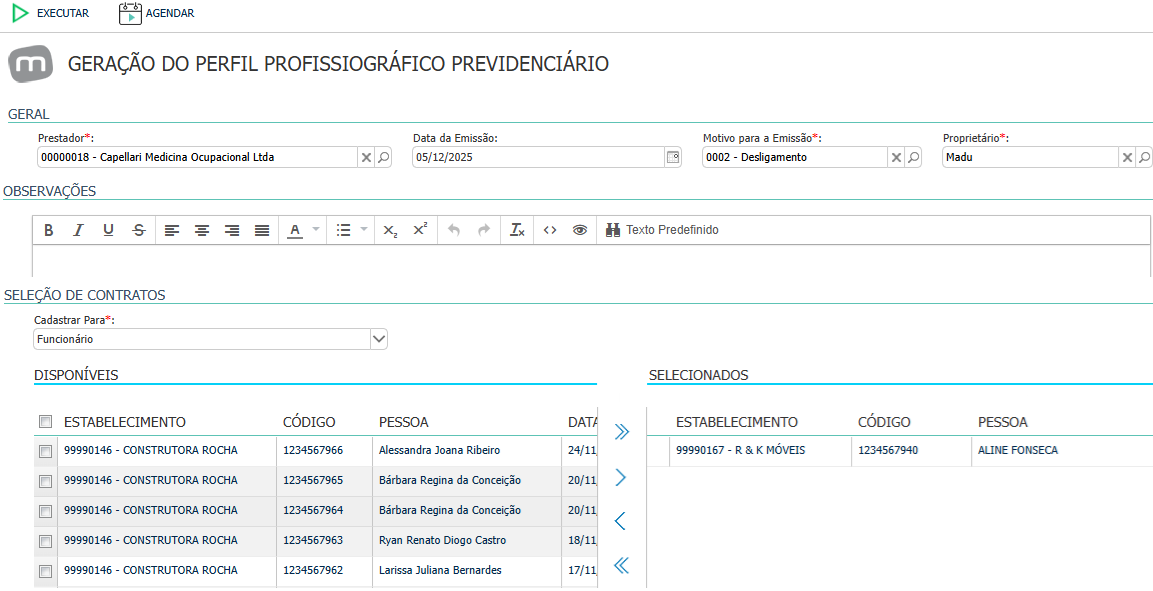Click the Agendar calendar icon
The image size is (1153, 591).
pyautogui.click(x=130, y=13)
